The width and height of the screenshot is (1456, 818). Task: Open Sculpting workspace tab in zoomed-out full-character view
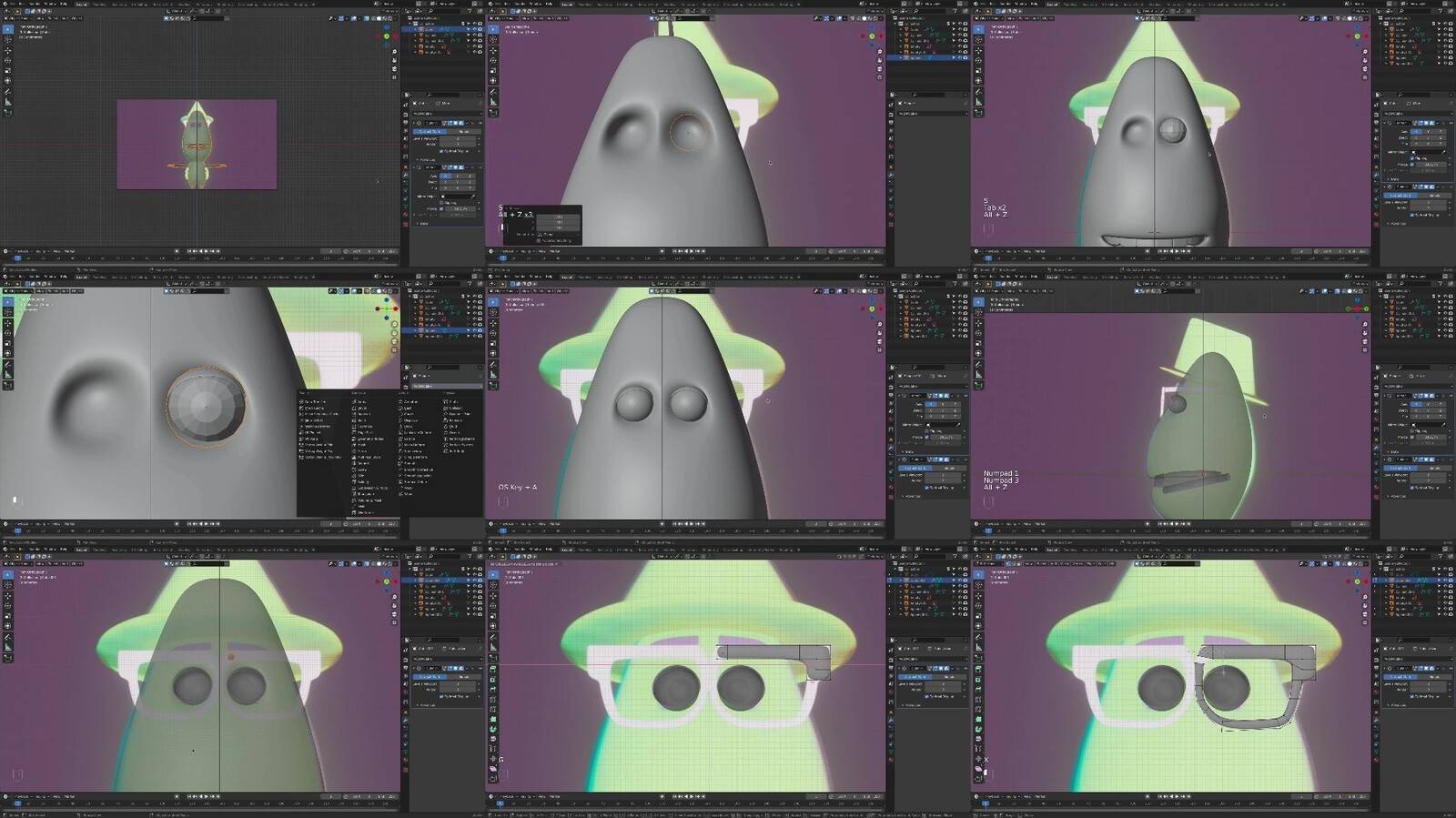[119, 5]
